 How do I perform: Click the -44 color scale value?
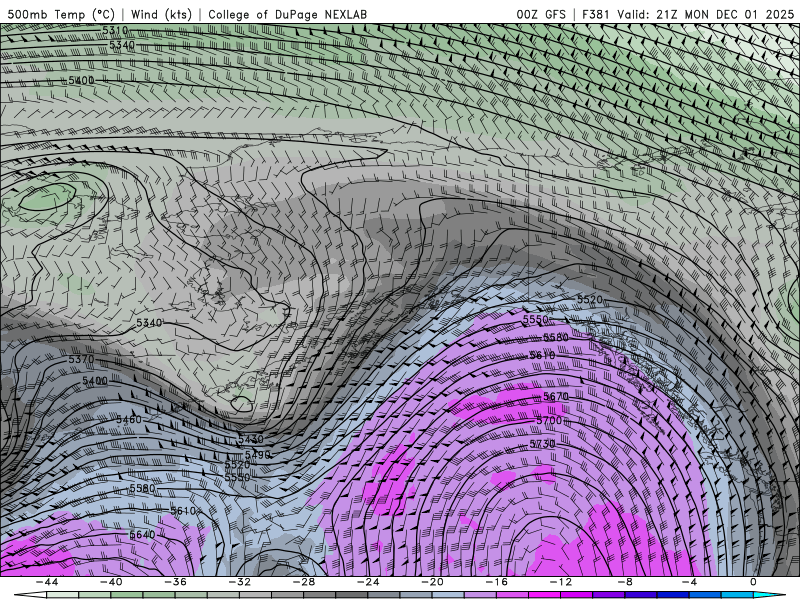pos(46,582)
